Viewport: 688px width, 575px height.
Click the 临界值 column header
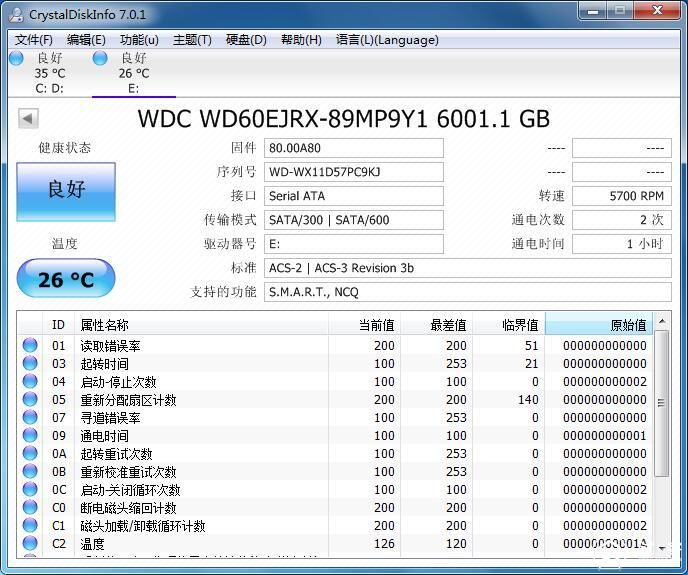click(509, 324)
